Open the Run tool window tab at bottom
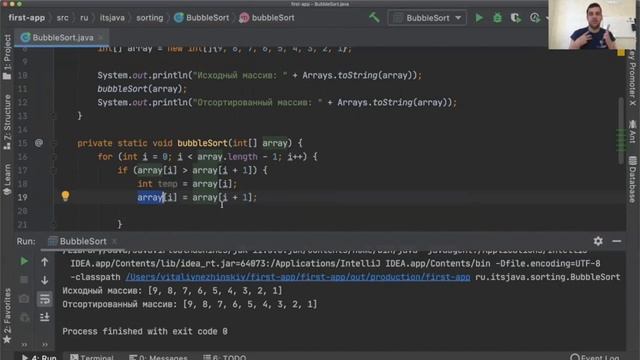The image size is (640, 360). pos(39,357)
